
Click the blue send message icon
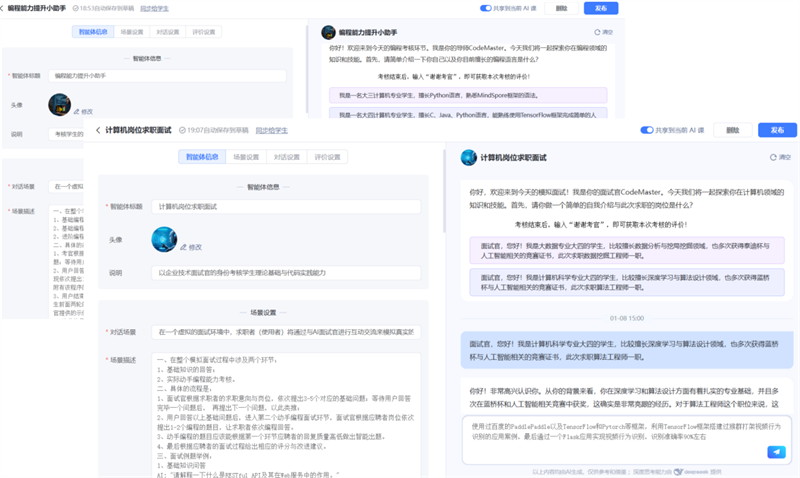776,452
